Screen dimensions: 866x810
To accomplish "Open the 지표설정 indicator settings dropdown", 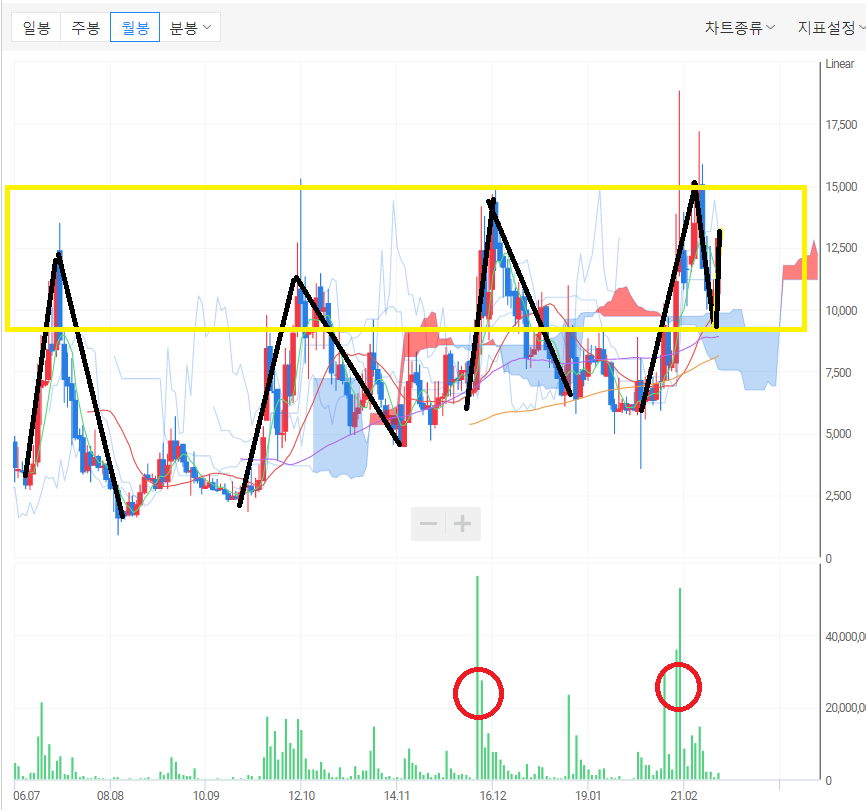I will click(830, 27).
